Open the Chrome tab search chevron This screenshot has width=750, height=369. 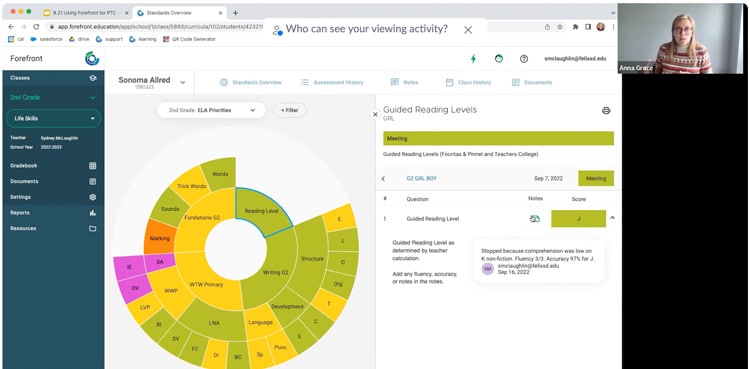[x=613, y=13]
